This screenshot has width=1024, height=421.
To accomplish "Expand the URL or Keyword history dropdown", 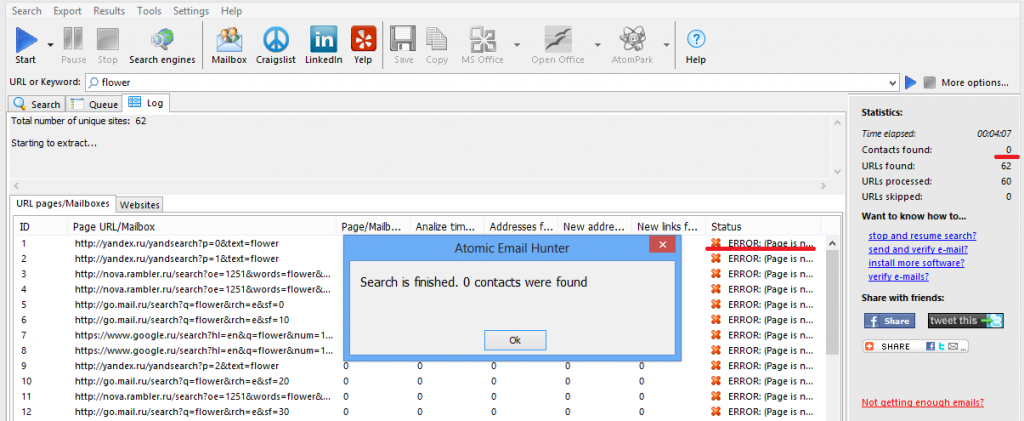I will (x=893, y=83).
